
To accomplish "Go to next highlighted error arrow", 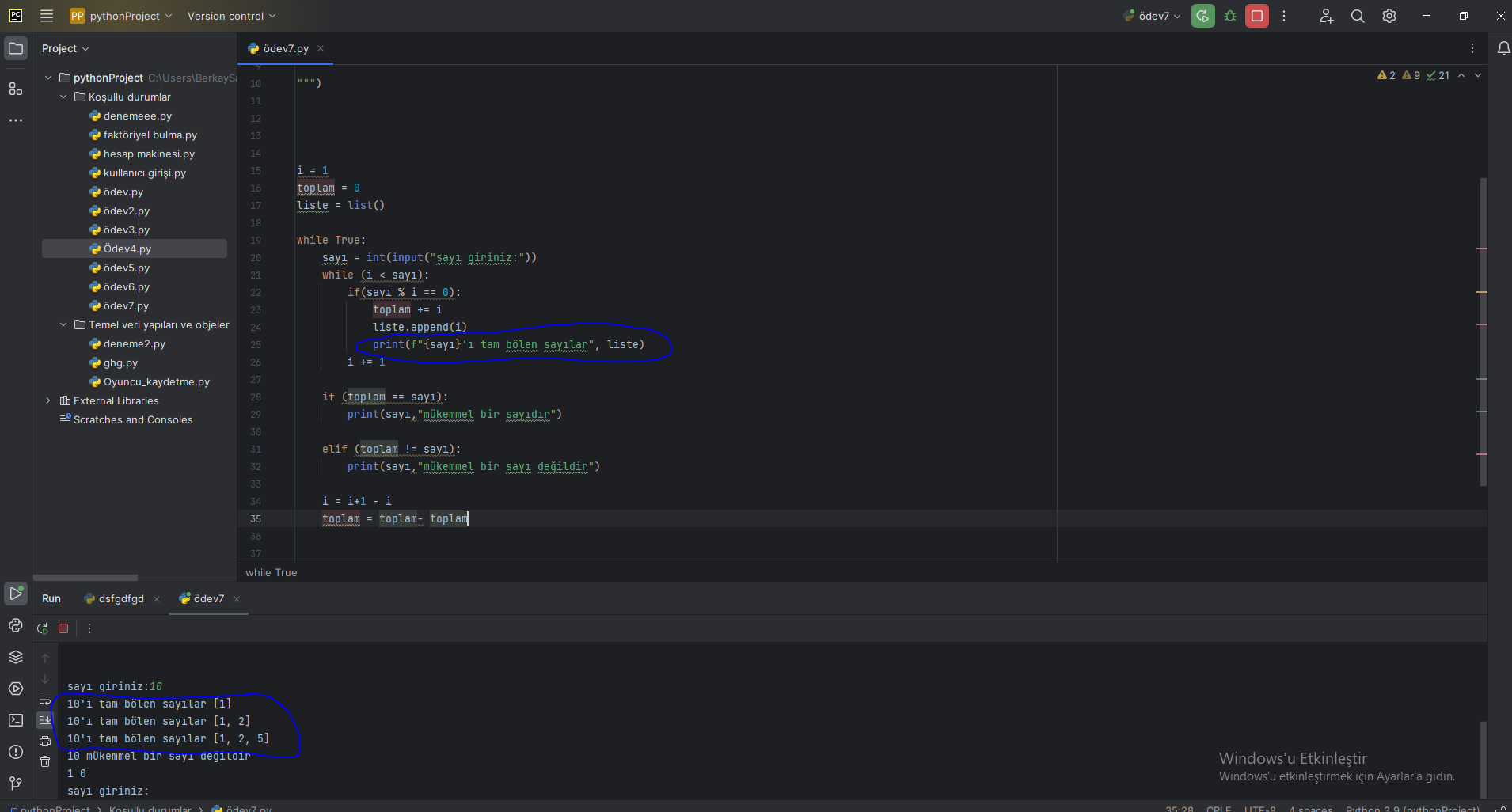I will [x=1478, y=75].
